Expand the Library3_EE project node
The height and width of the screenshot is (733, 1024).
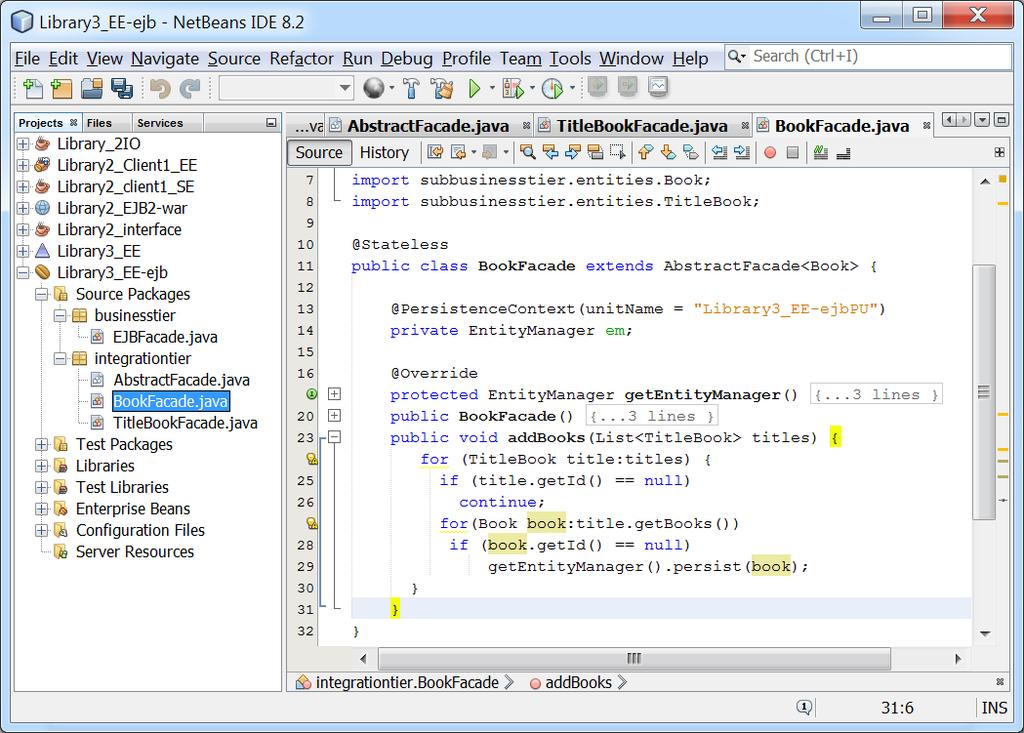23,252
